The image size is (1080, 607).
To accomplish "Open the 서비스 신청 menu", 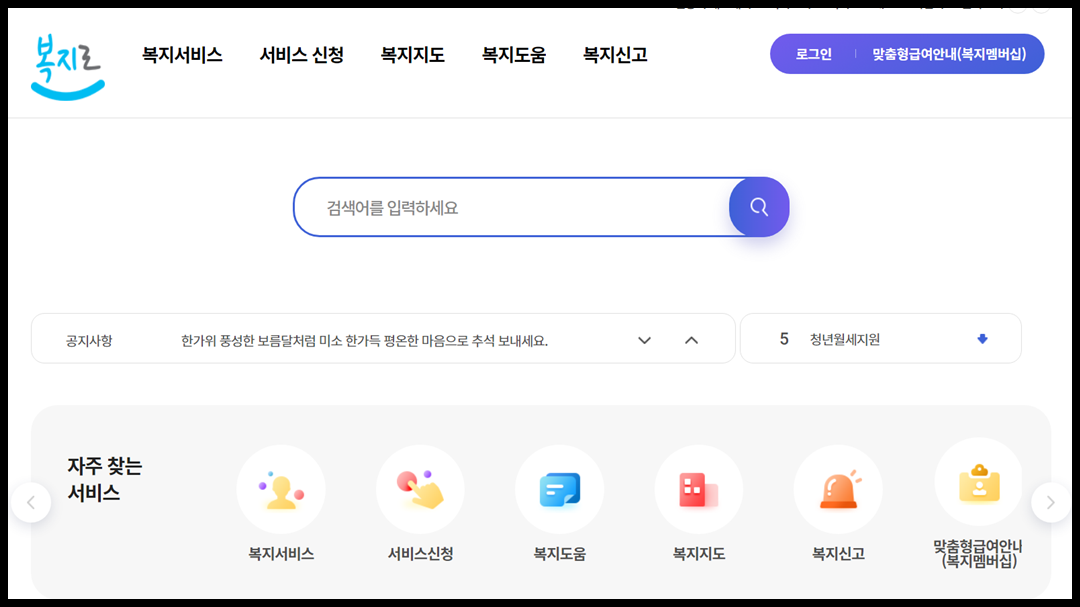I will coord(303,55).
